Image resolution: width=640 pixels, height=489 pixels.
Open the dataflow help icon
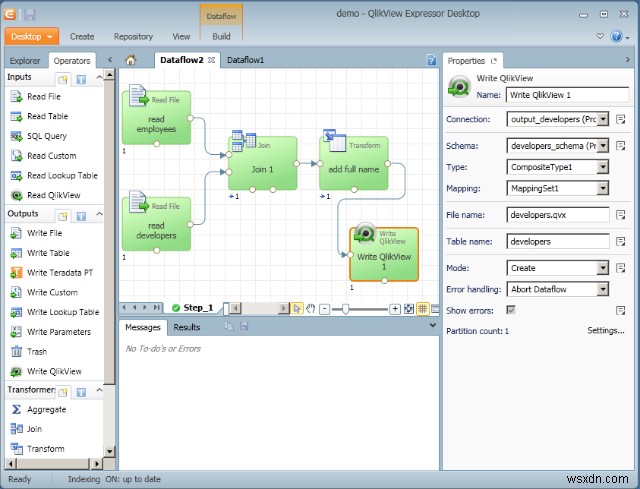[x=431, y=60]
